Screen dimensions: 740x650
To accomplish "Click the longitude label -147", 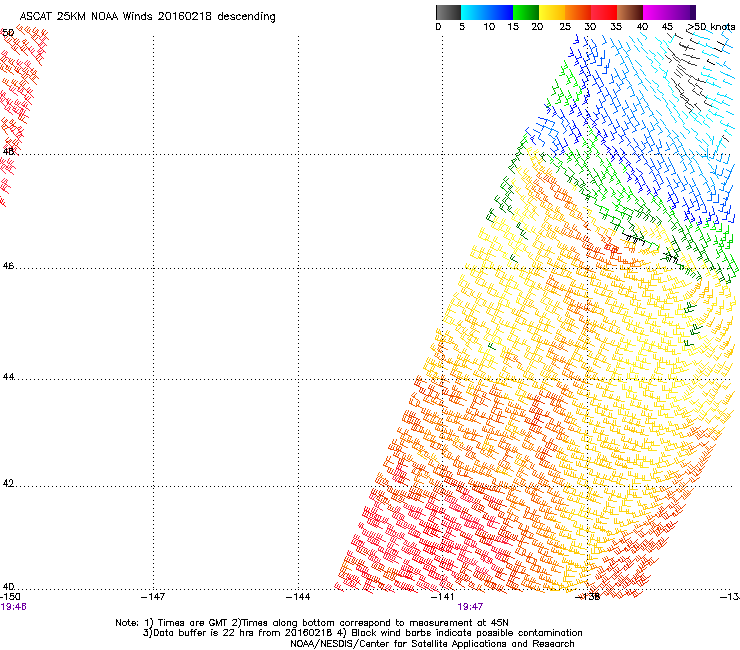I will tap(153, 597).
